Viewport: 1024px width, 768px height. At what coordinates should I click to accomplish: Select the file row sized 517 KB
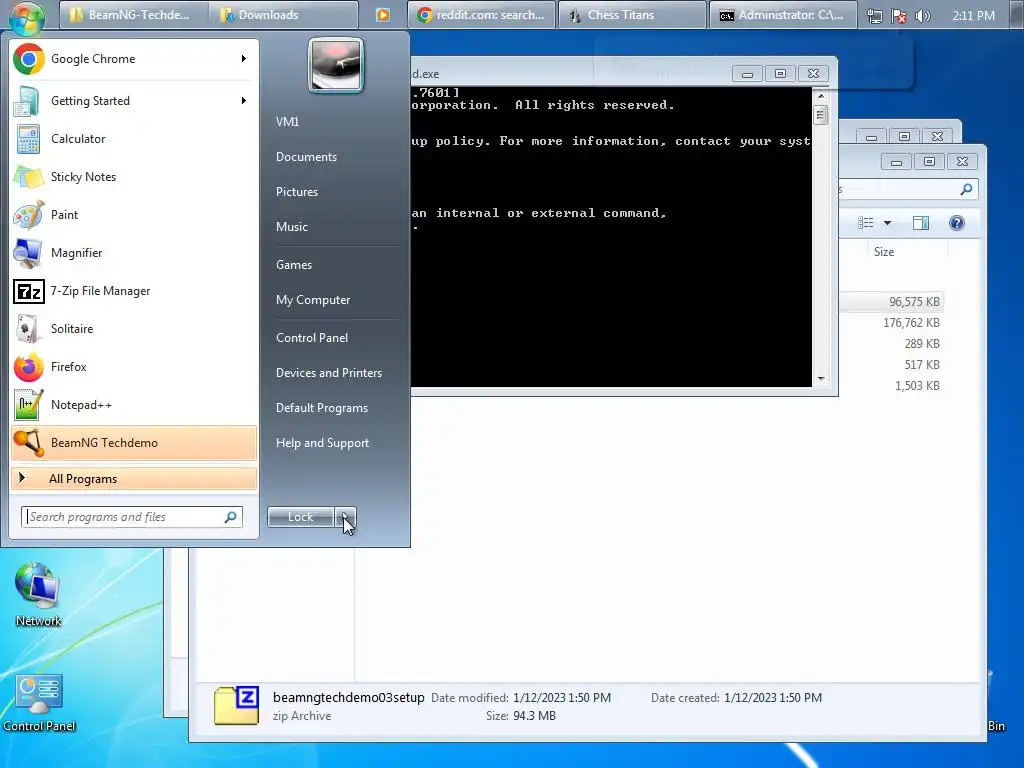(x=892, y=364)
